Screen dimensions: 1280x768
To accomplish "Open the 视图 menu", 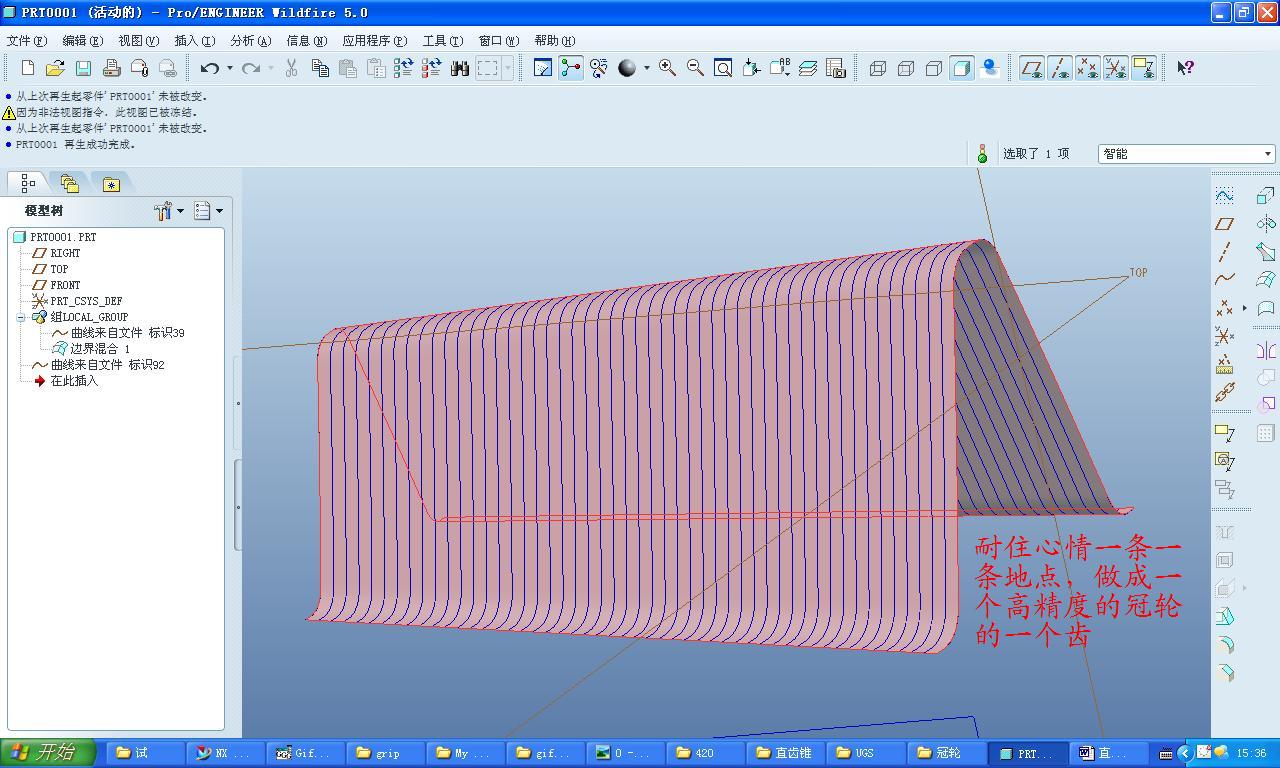I will pyautogui.click(x=138, y=41).
